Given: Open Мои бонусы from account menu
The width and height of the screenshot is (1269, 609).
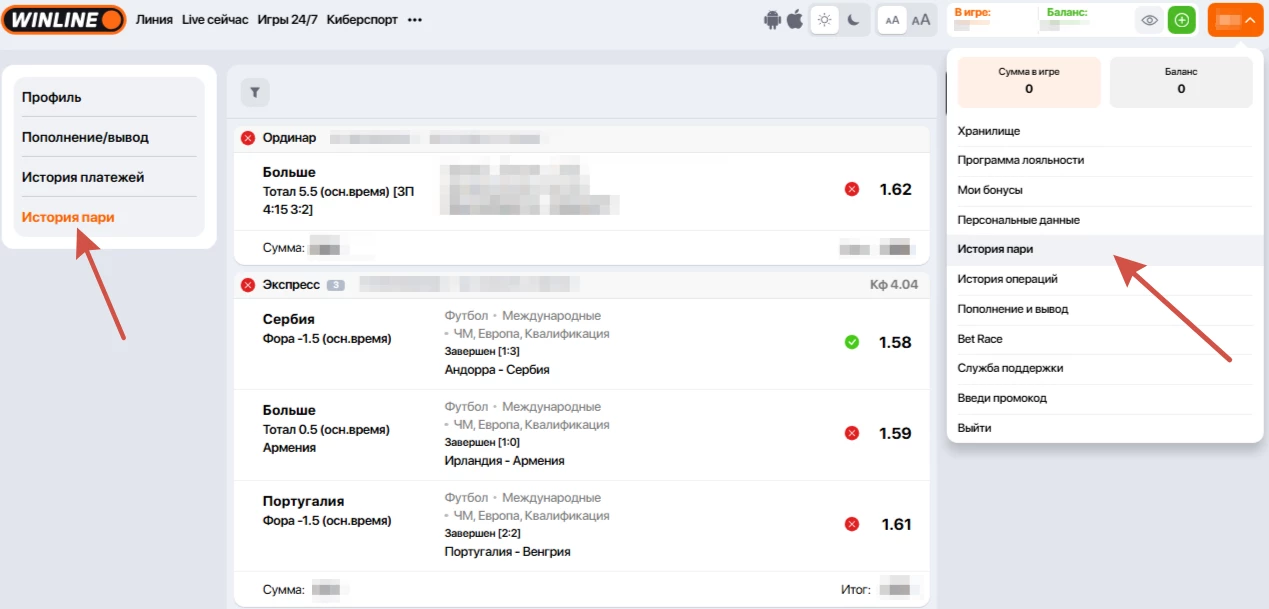Looking at the screenshot, I should click(990, 190).
